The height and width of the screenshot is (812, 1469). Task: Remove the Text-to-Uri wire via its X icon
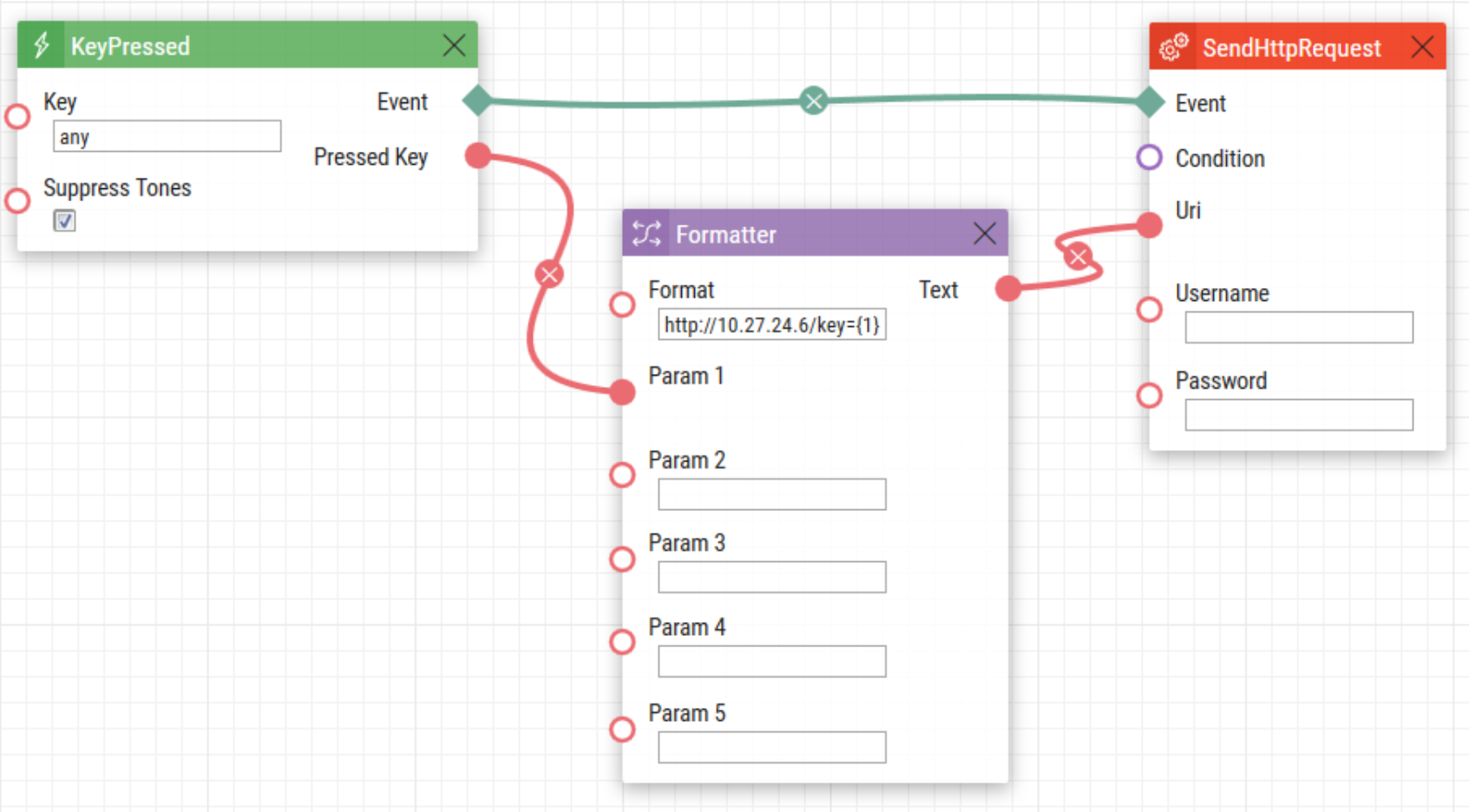pos(1078,257)
